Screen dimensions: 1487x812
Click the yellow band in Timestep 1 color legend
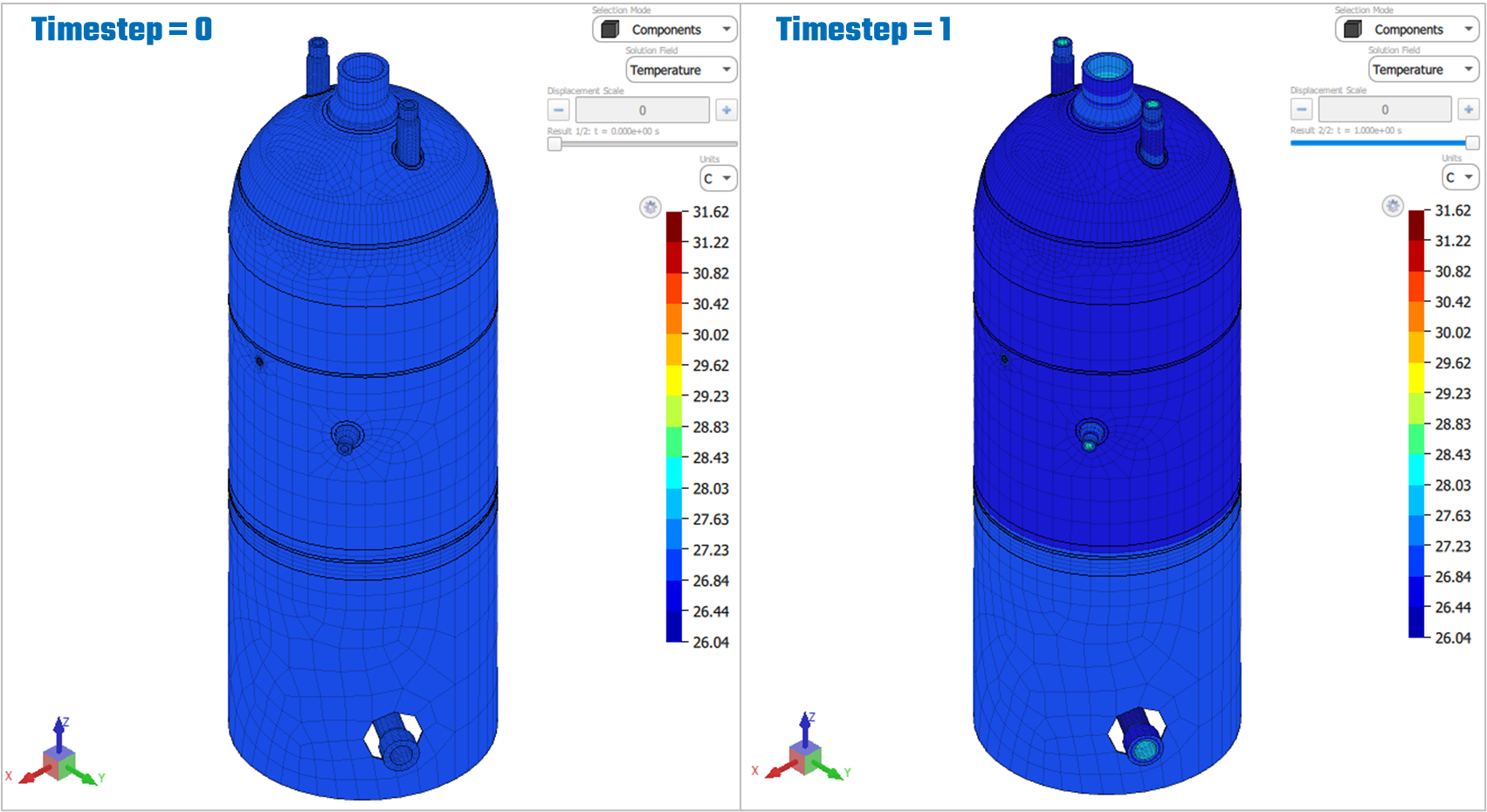pyautogui.click(x=1417, y=378)
